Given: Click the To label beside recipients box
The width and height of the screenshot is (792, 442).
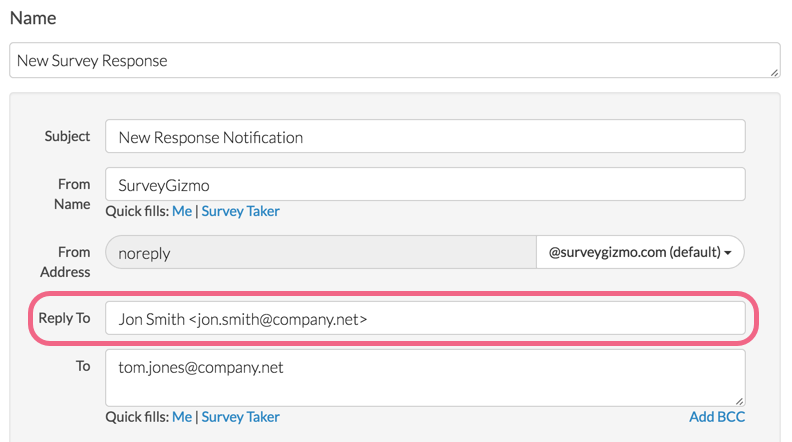Looking at the screenshot, I should [x=83, y=366].
